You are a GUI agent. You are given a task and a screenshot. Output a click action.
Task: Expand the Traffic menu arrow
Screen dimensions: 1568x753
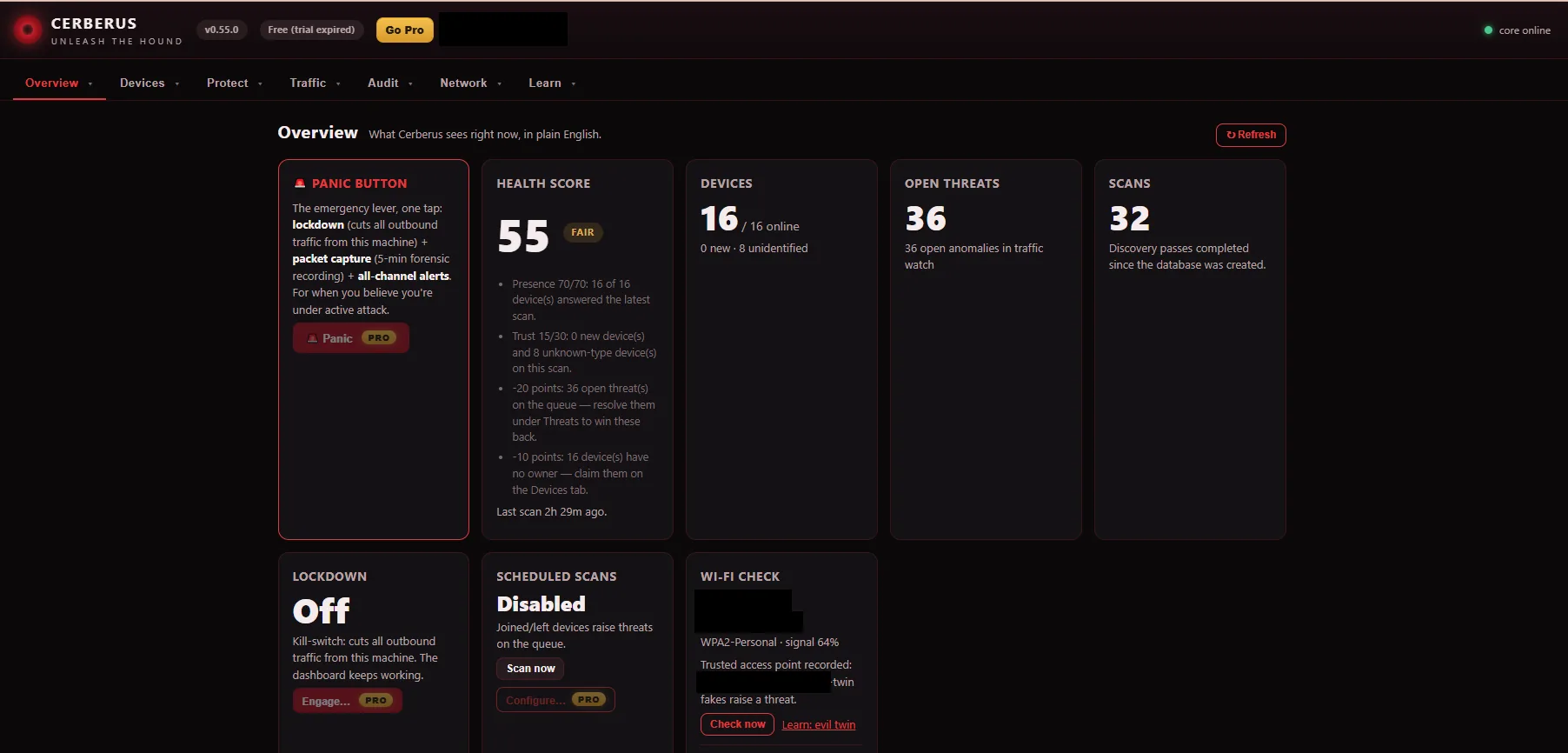[x=338, y=84]
